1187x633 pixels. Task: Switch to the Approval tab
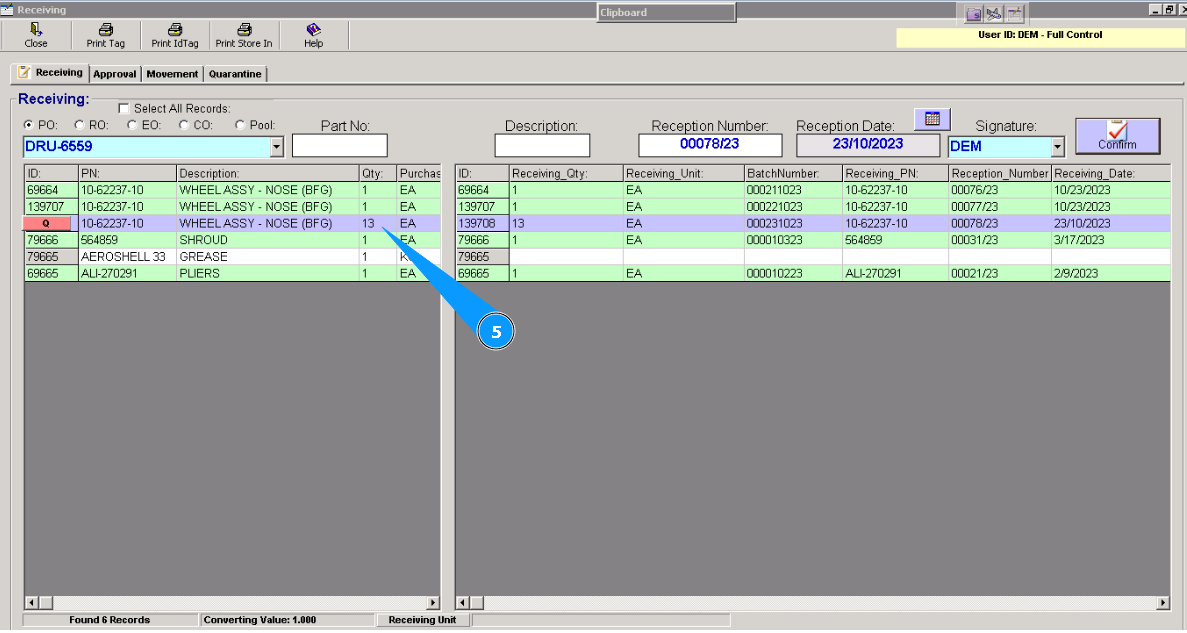click(x=114, y=74)
